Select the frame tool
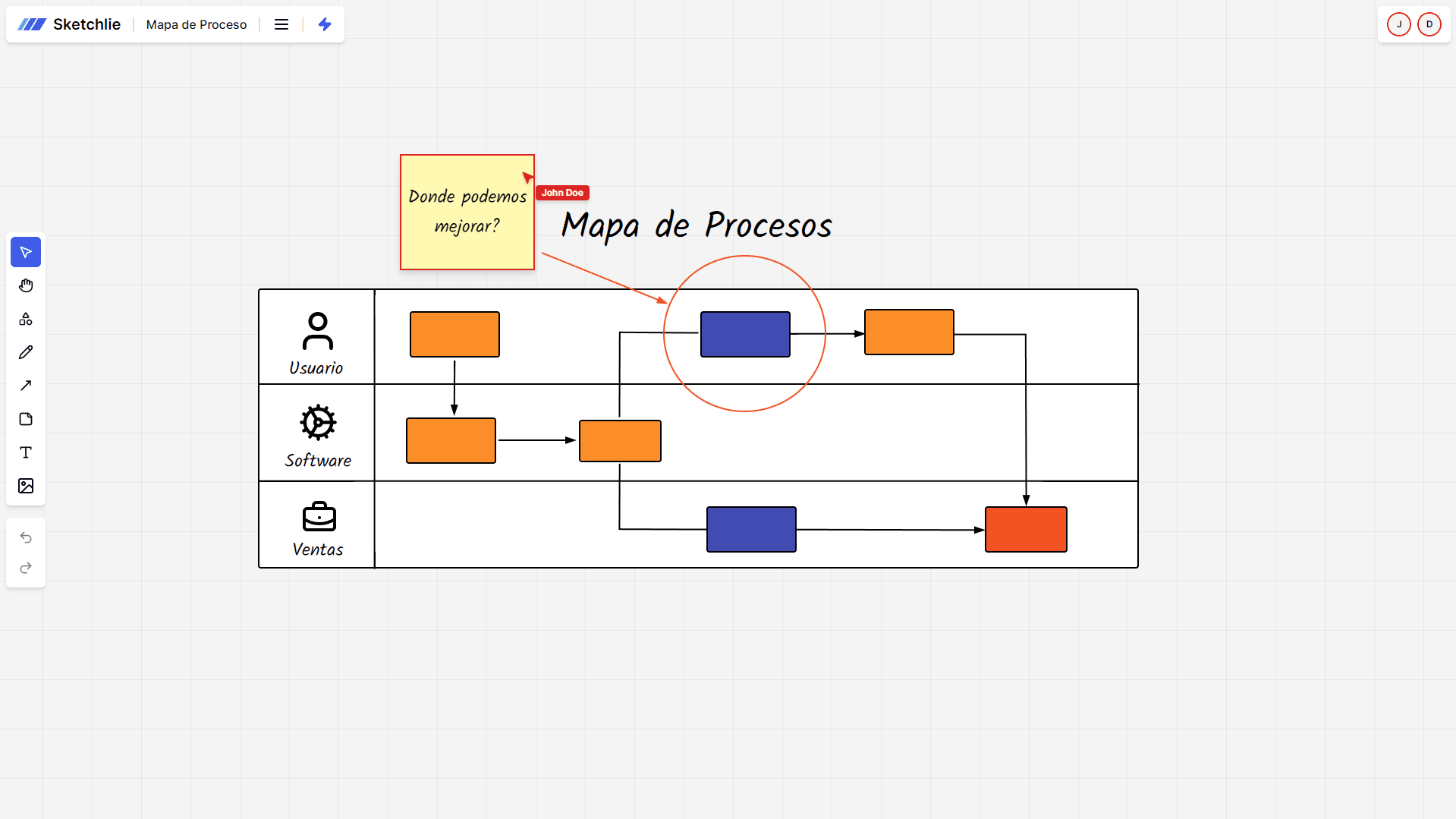This screenshot has height=819, width=1456. 25,419
